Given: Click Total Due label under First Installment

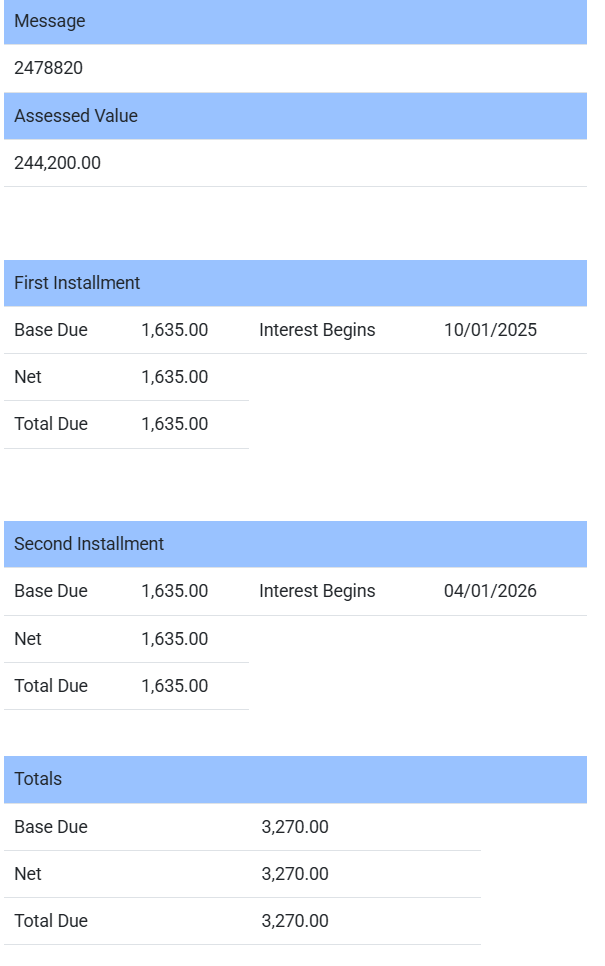Looking at the screenshot, I should 51,424.
